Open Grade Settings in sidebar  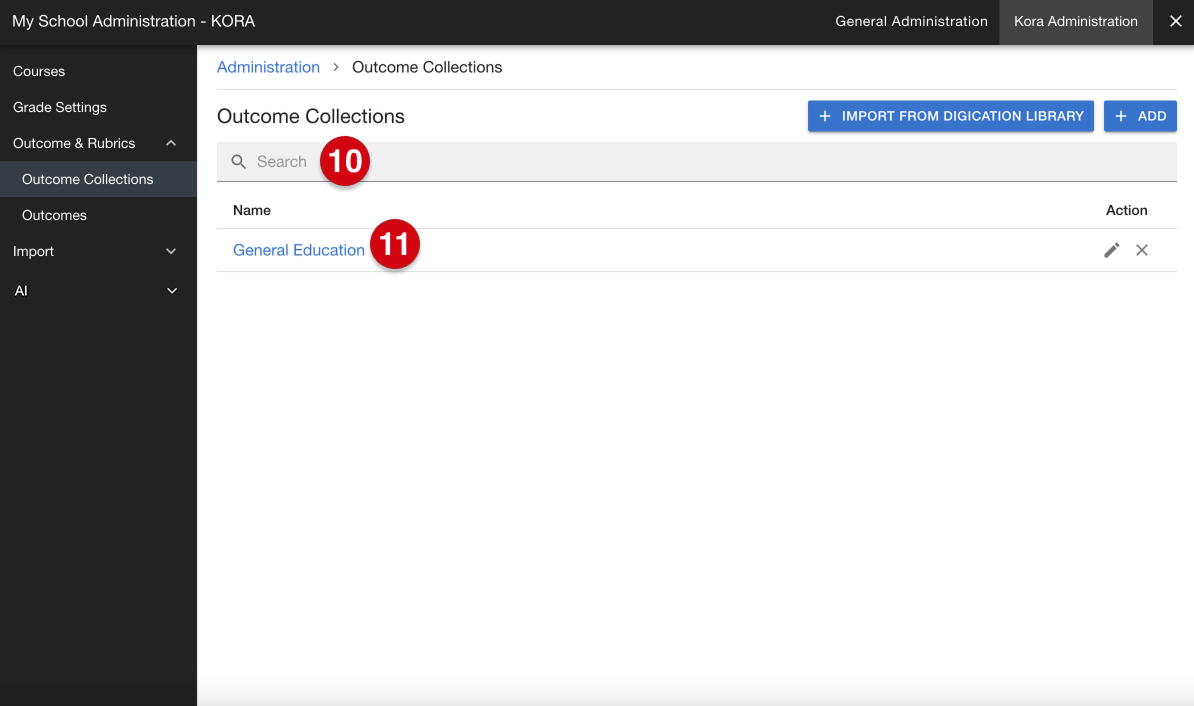pyautogui.click(x=59, y=107)
